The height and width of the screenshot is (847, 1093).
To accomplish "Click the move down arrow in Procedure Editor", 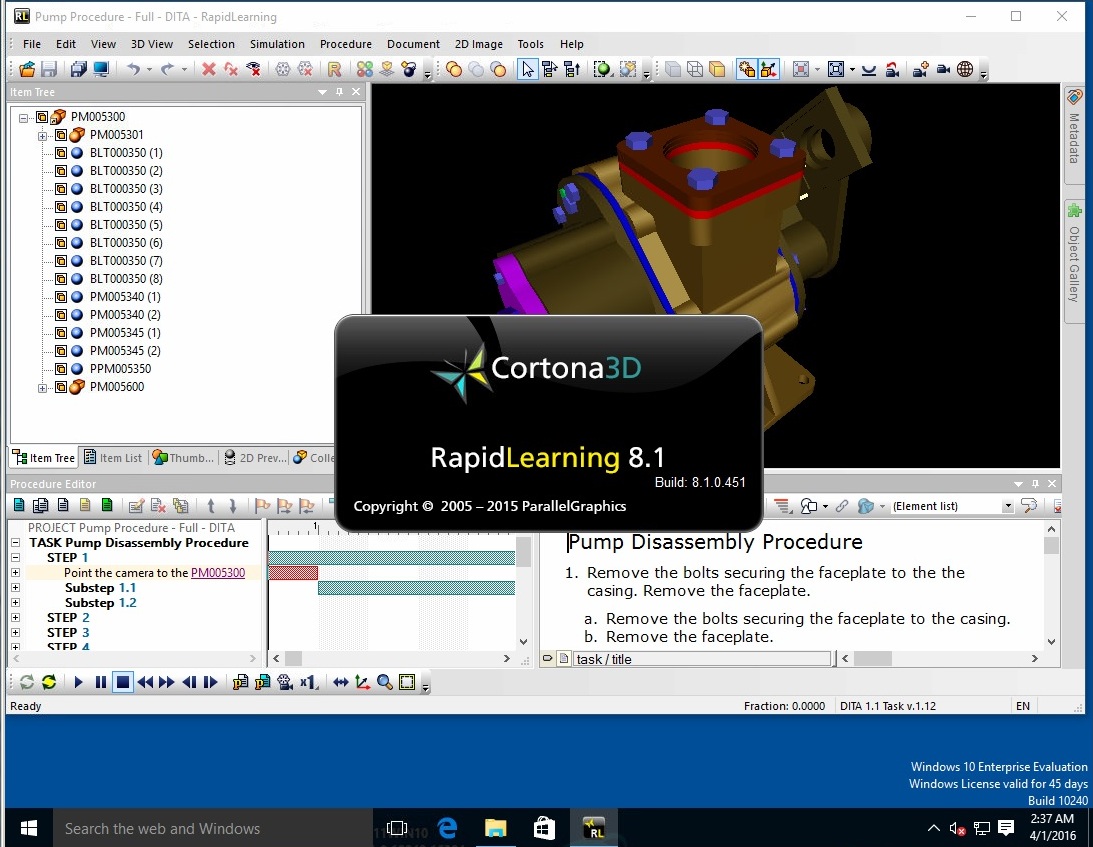I will click(233, 506).
